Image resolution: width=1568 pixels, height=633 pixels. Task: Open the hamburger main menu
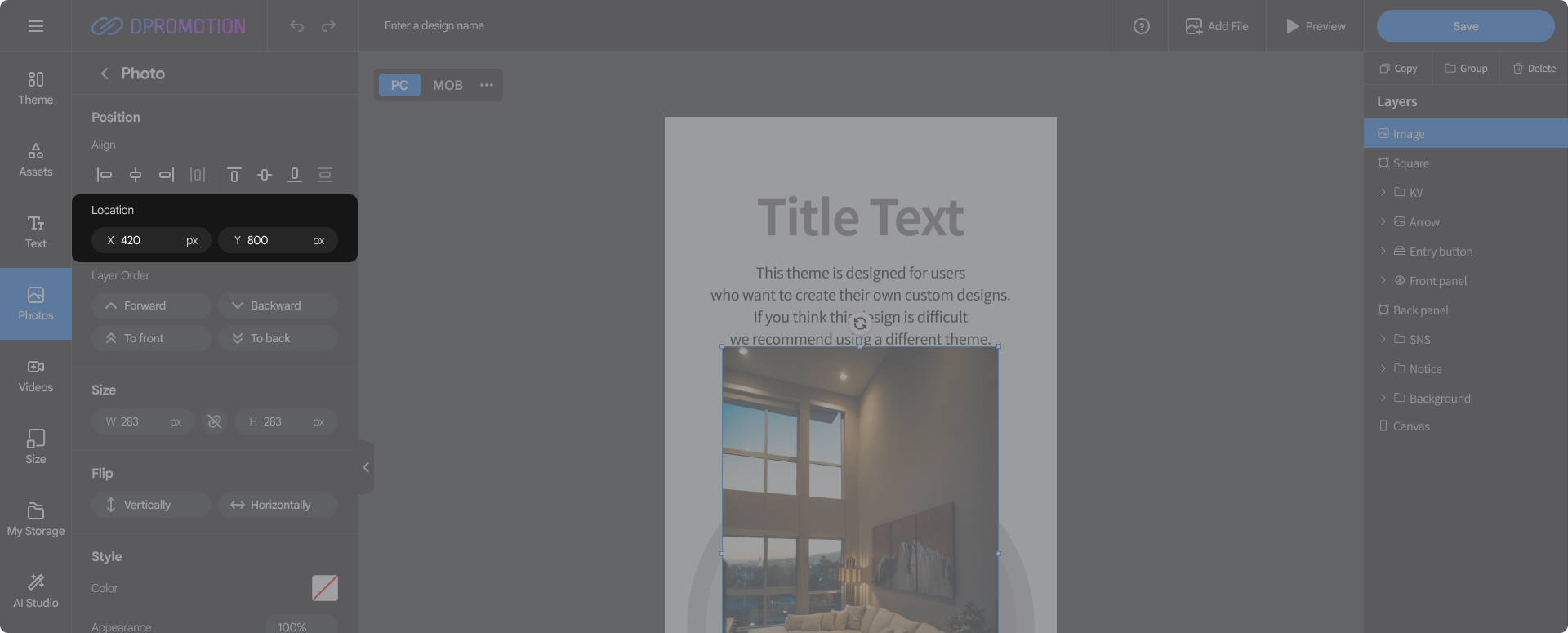pyautogui.click(x=36, y=26)
